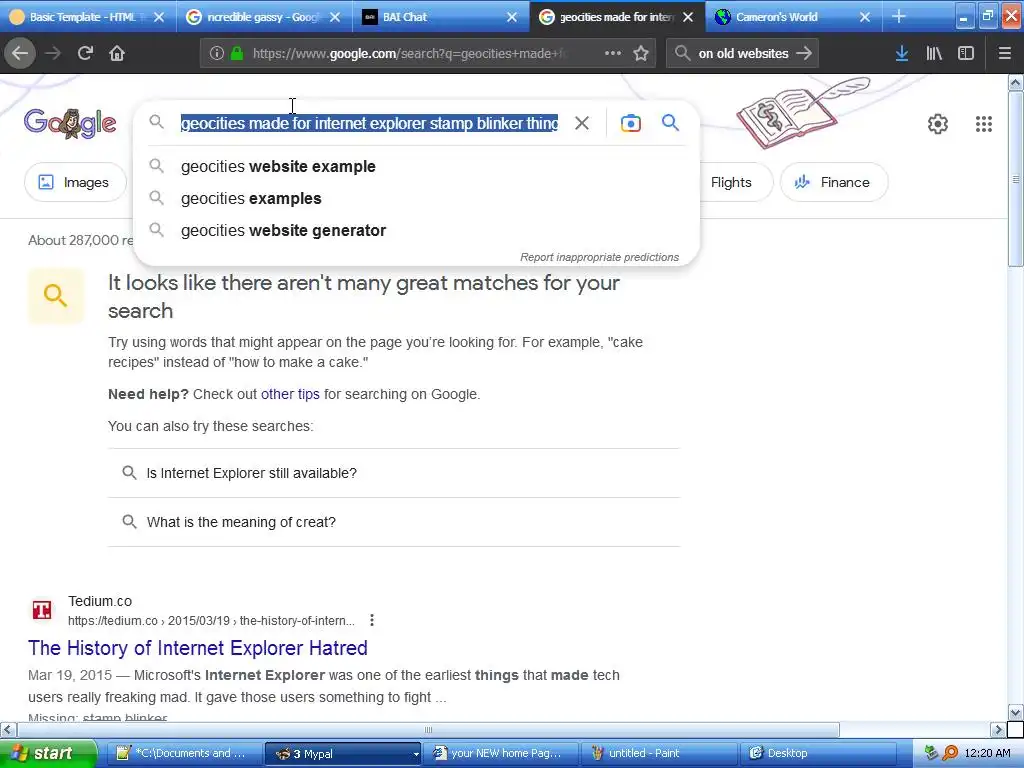Click the vertical scrollbar up arrow
The image size is (1024, 768).
1016,82
